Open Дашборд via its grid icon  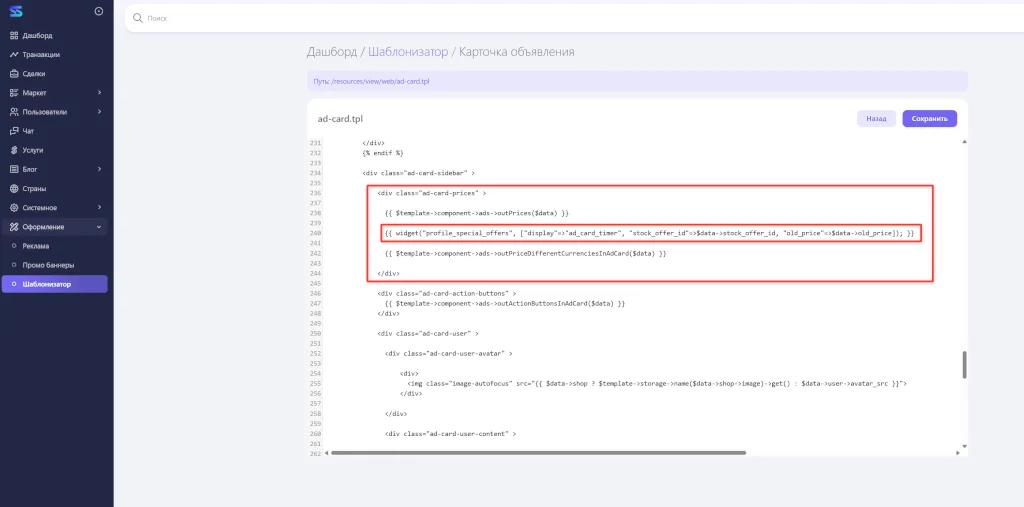[x=14, y=35]
